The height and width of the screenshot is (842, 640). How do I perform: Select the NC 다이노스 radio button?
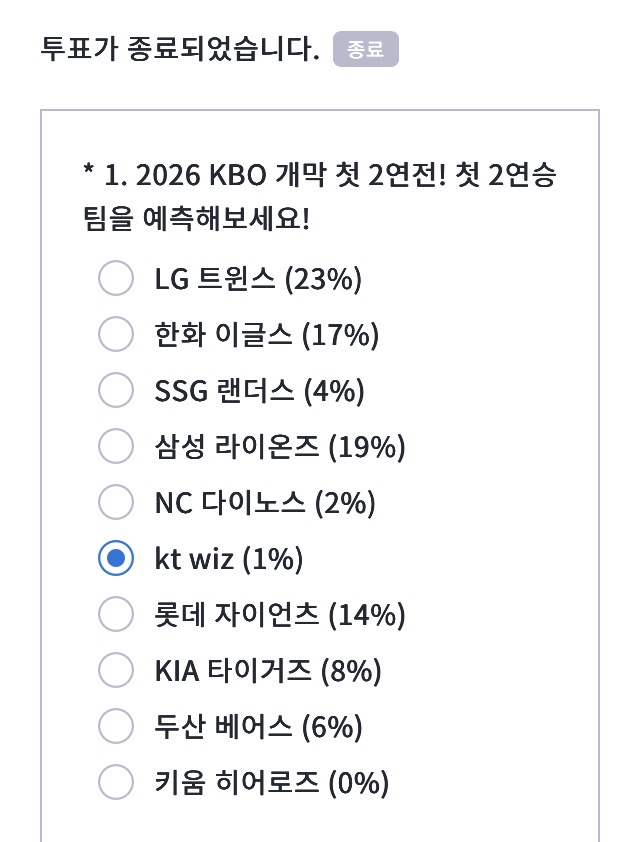(116, 503)
